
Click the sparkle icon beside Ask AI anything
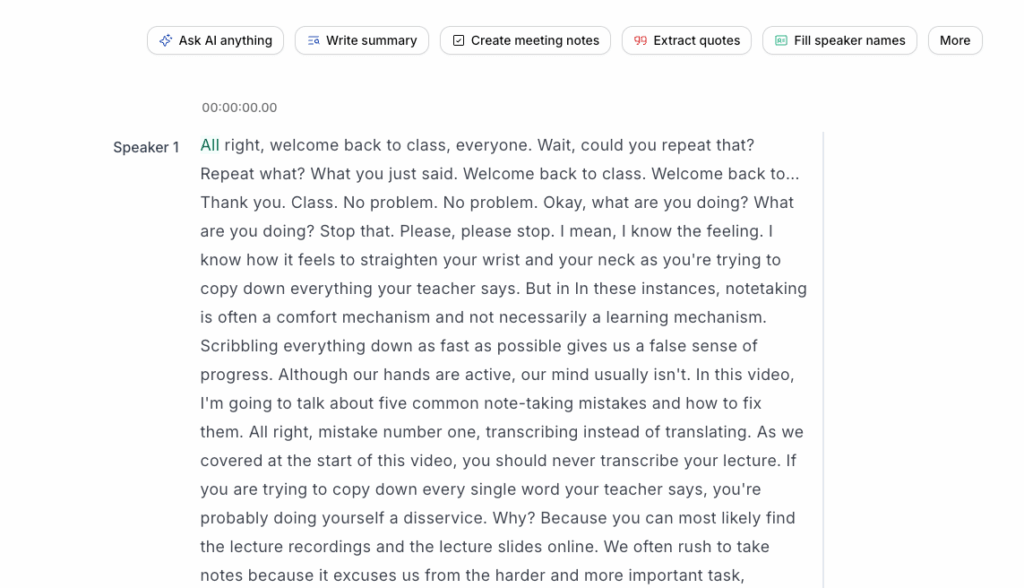click(x=166, y=41)
